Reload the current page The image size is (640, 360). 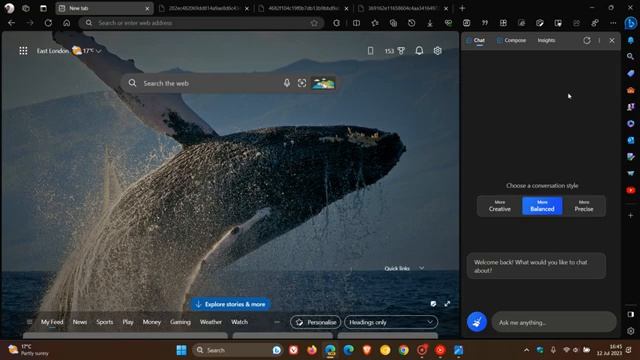pyautogui.click(x=48, y=23)
